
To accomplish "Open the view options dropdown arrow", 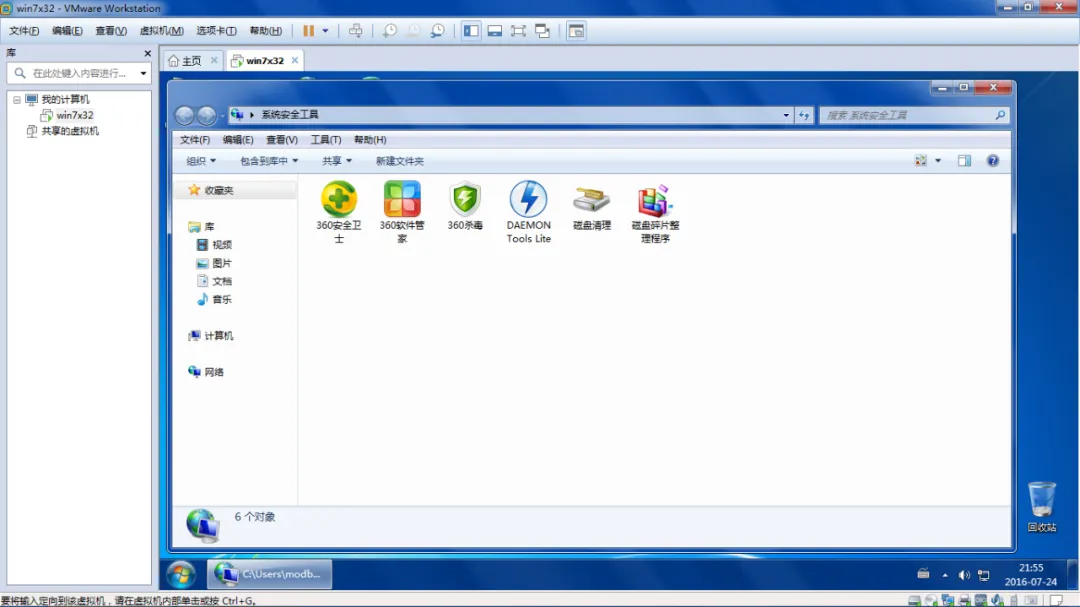I will click(938, 161).
